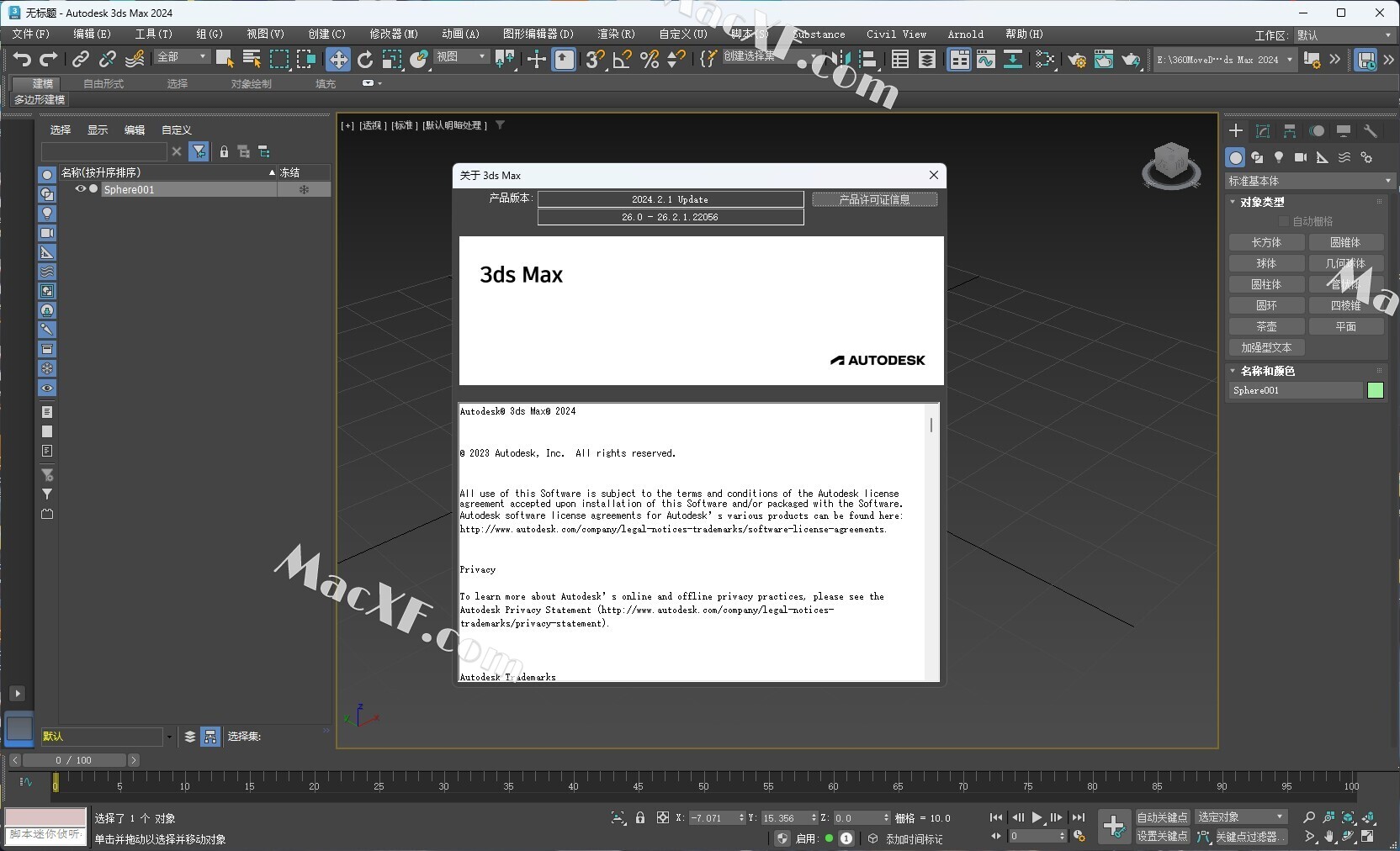
Task: Open the selection filter 全部 dropdown
Action: coord(182,56)
